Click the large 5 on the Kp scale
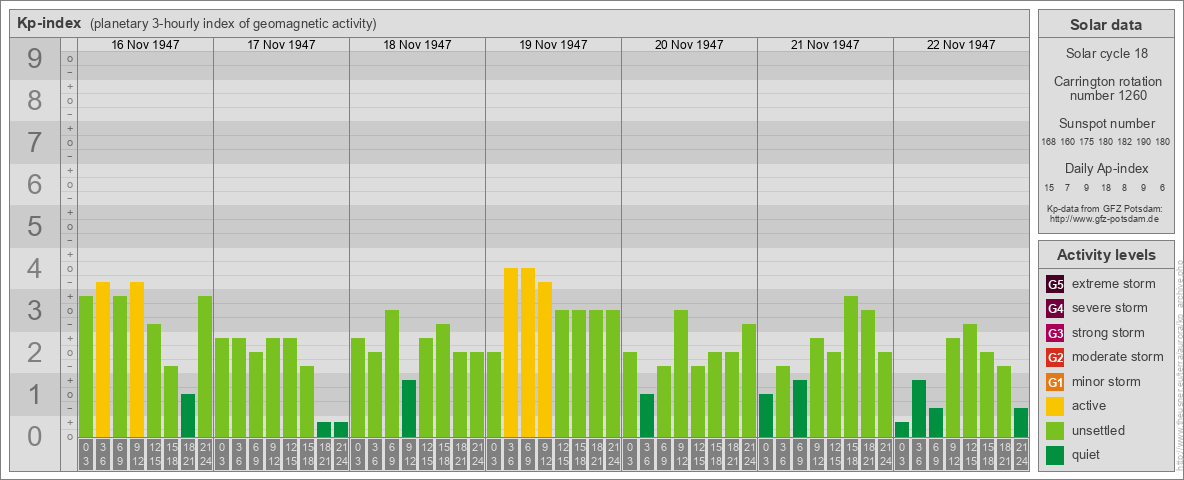1184x480 pixels. tap(34, 226)
